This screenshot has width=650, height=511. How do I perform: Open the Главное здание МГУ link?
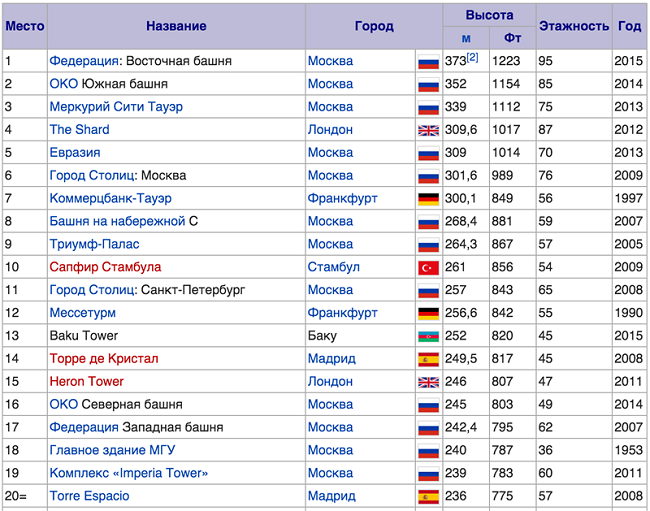click(112, 450)
